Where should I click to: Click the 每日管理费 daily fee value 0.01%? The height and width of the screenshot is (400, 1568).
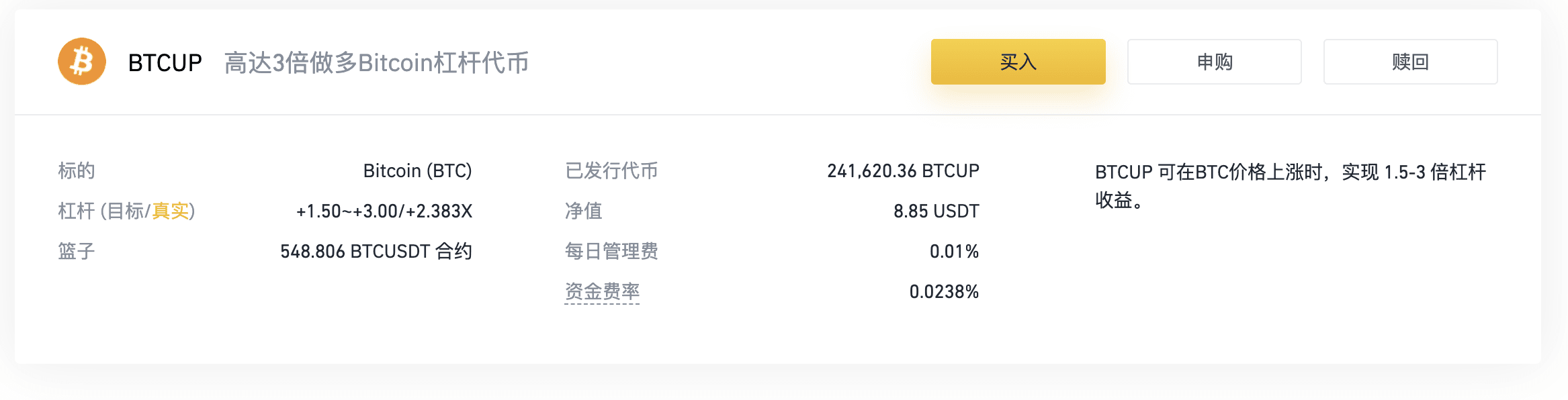pyautogui.click(x=953, y=251)
